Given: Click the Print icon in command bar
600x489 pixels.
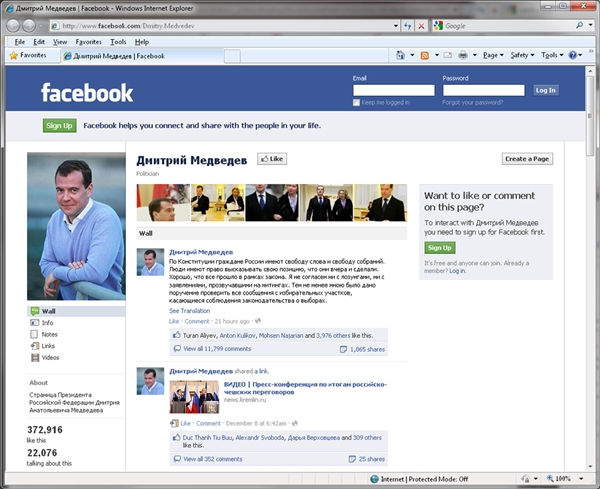Looking at the screenshot, I should click(462, 56).
